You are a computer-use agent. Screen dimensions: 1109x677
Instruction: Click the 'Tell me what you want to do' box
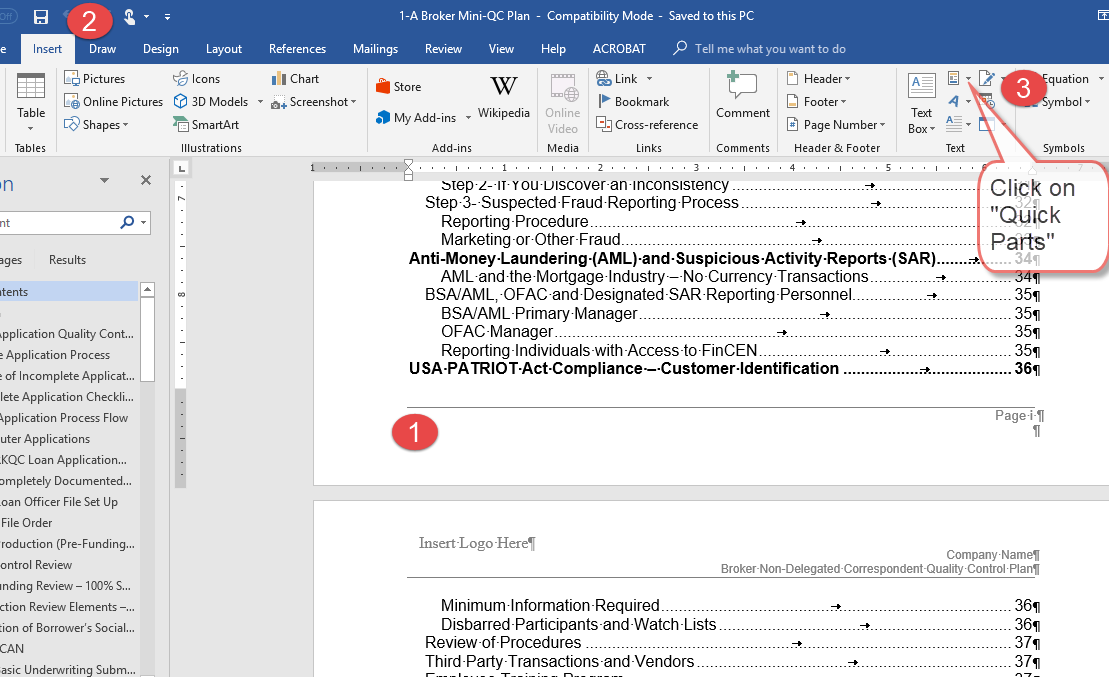pos(770,49)
